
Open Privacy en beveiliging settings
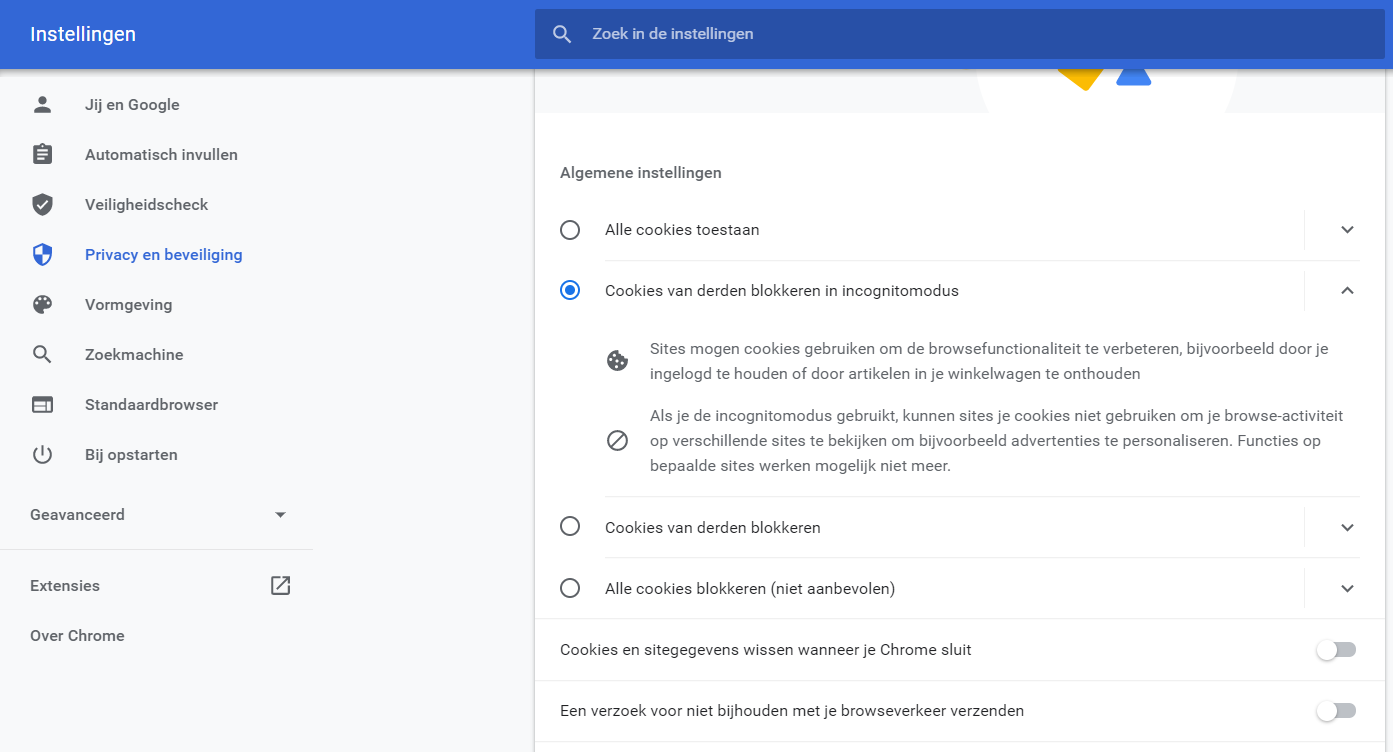tap(163, 254)
